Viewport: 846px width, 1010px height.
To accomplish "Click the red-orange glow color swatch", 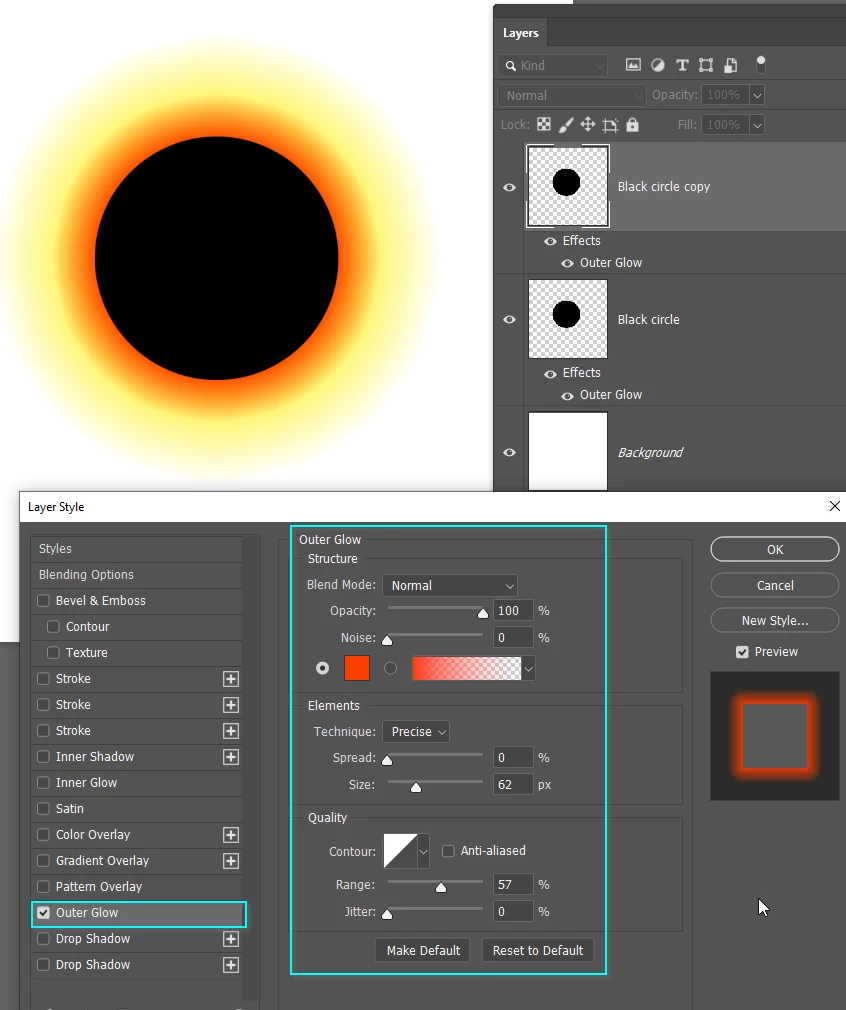I will coord(357,669).
